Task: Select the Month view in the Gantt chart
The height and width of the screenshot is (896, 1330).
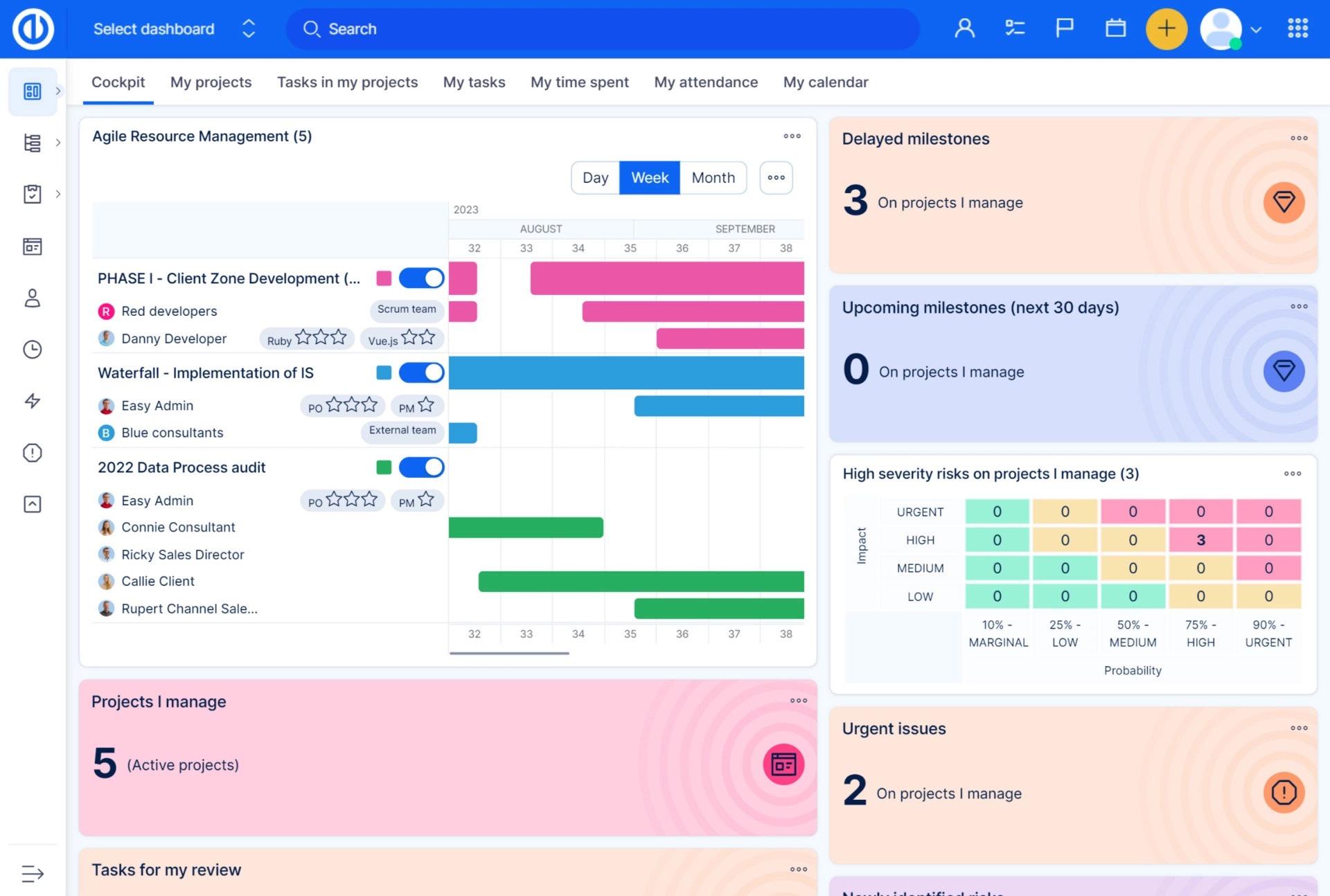Action: (x=713, y=177)
